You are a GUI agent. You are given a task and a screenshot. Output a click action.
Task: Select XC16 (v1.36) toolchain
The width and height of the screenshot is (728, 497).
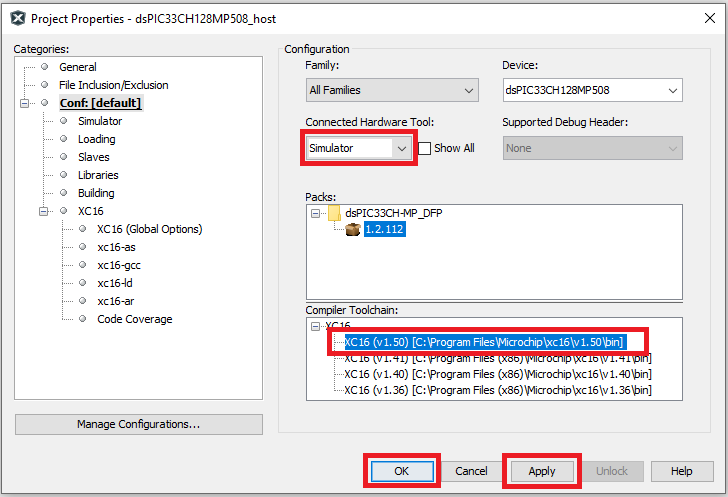tap(498, 390)
